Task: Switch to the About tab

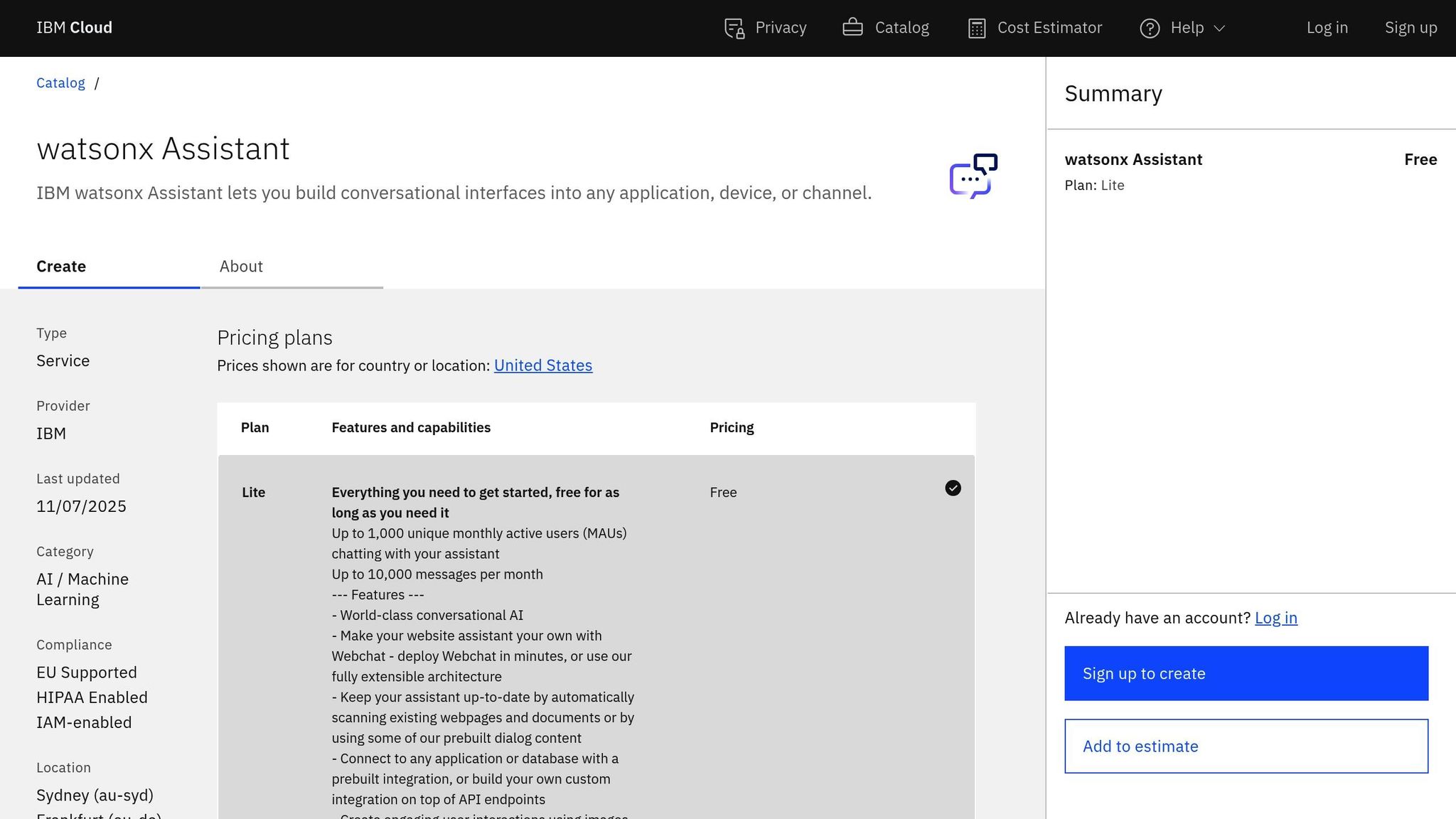Action: [241, 266]
